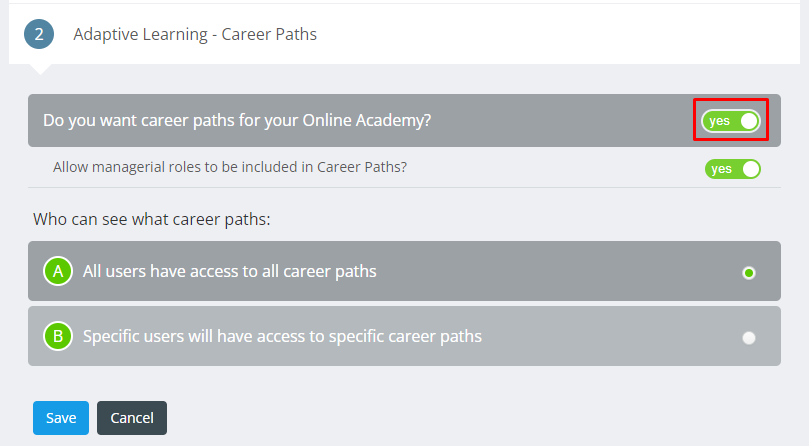Select radio for all users access

point(749,273)
